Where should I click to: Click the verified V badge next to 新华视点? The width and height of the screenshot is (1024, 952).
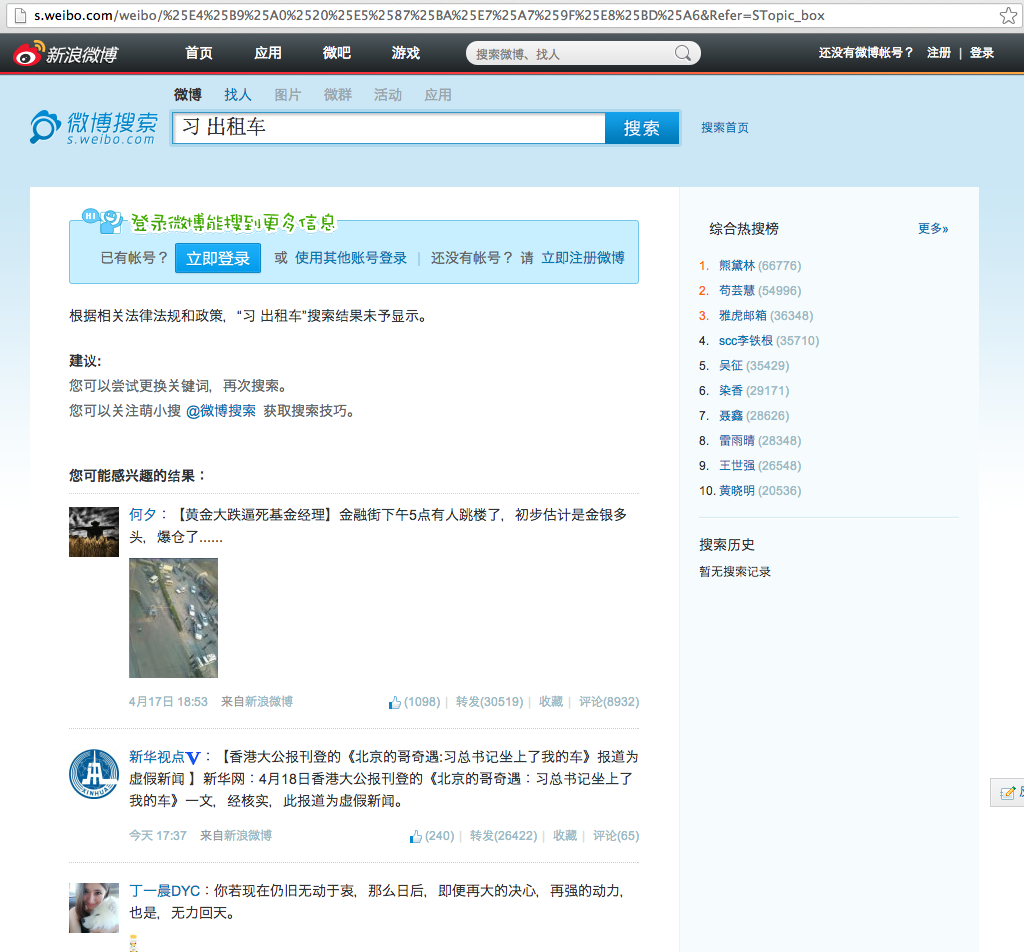tap(193, 758)
